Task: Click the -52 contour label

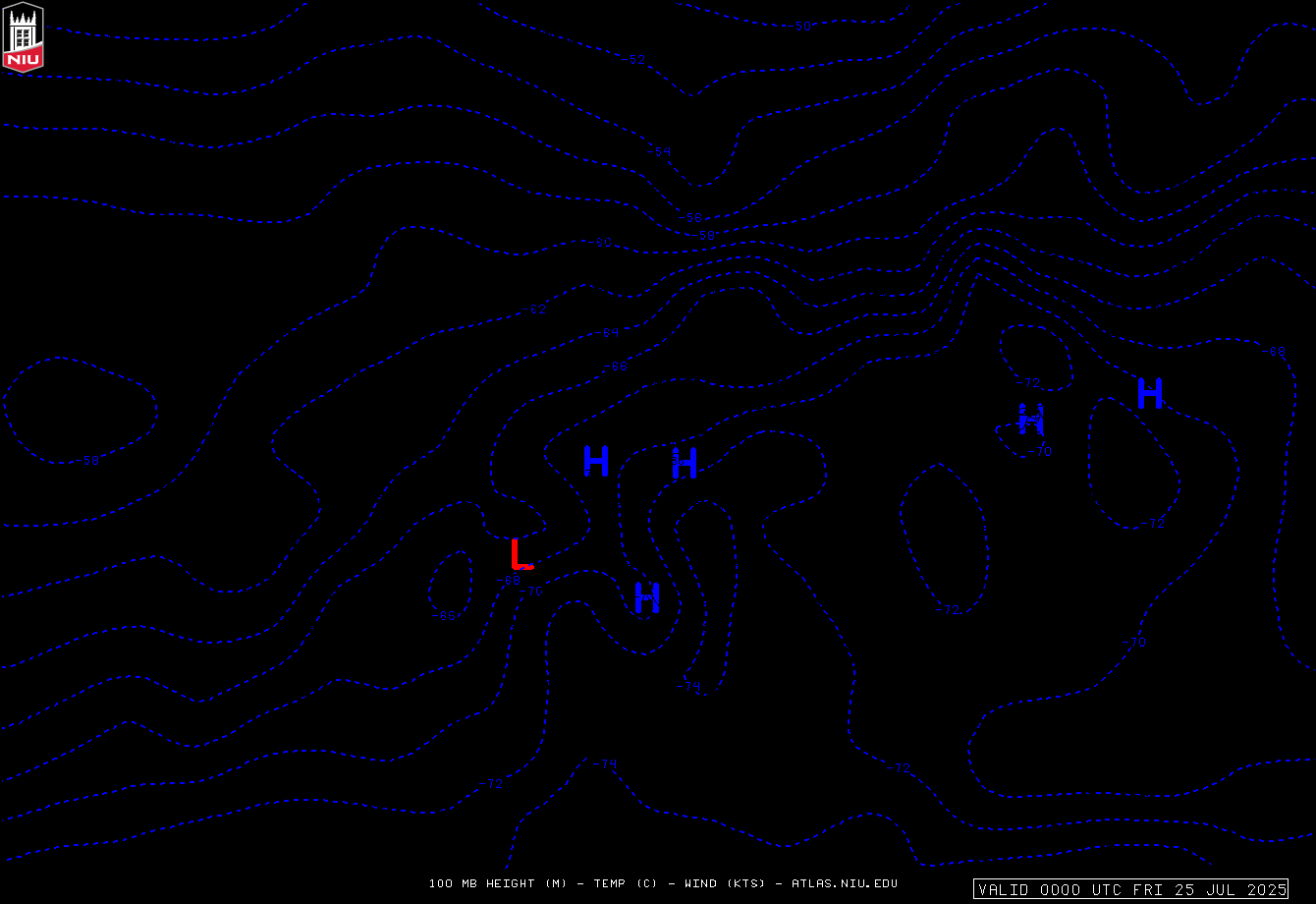Action: [x=636, y=60]
